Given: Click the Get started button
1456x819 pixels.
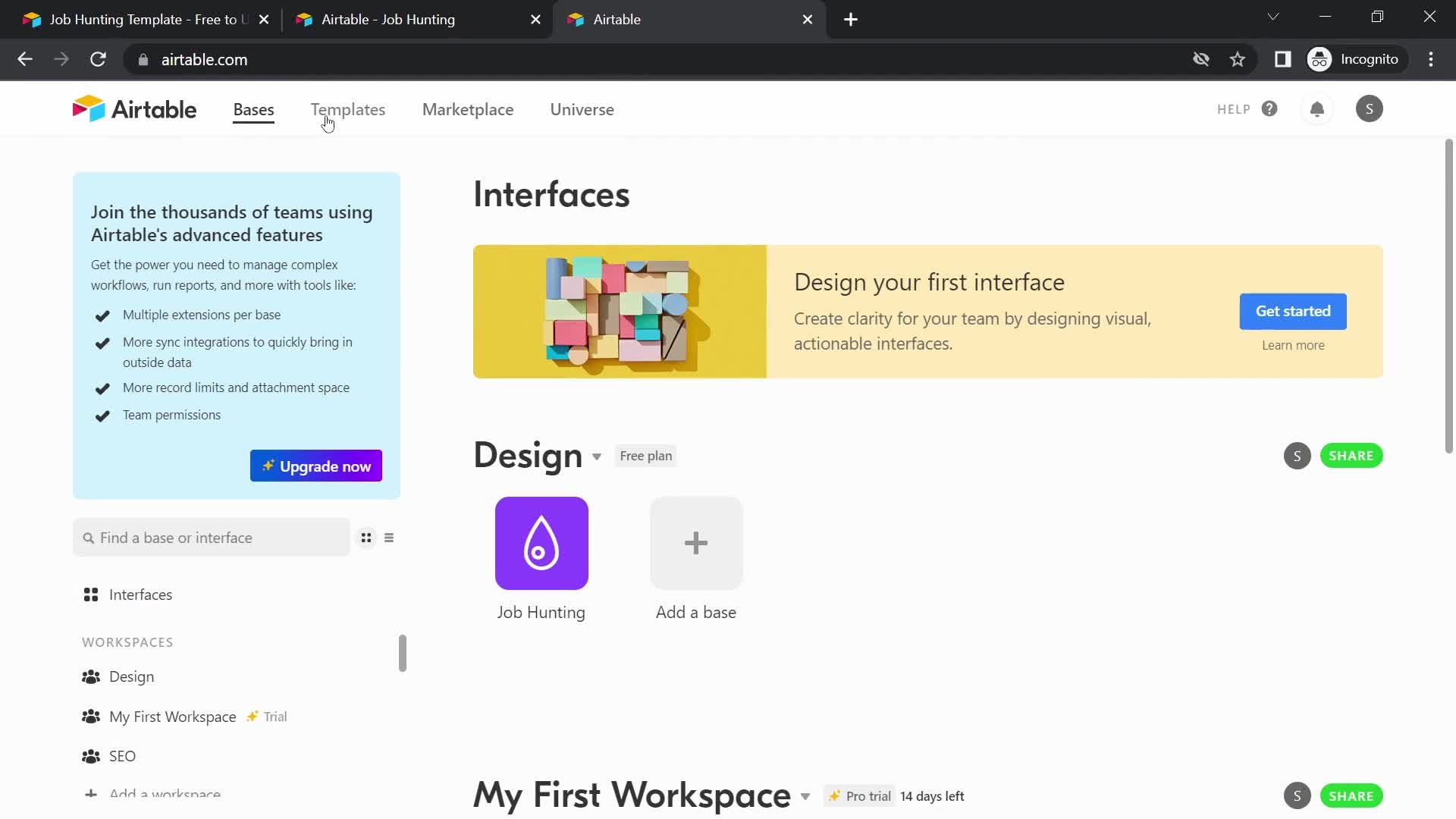Looking at the screenshot, I should click(x=1293, y=311).
